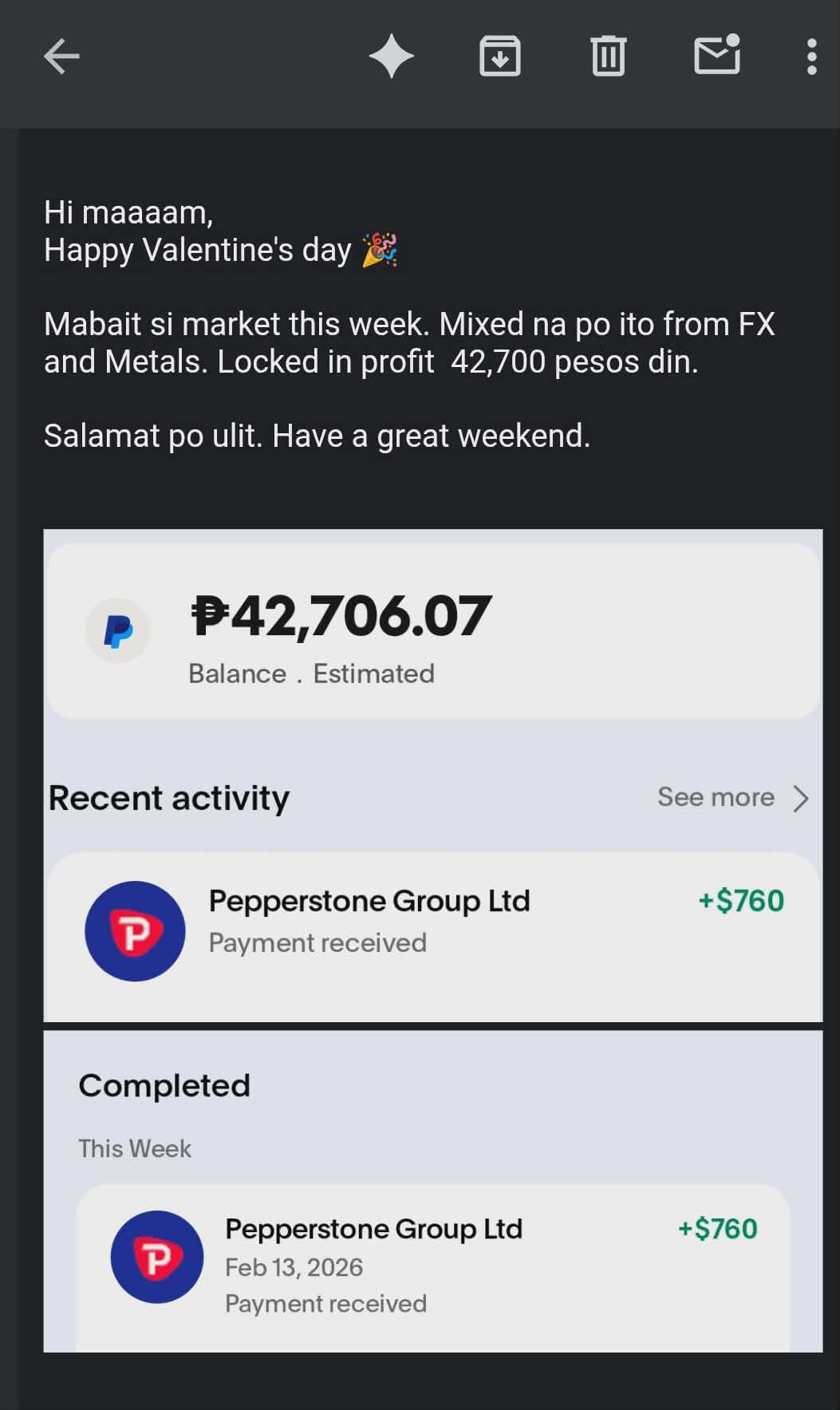Mark the email as unread

click(x=717, y=55)
